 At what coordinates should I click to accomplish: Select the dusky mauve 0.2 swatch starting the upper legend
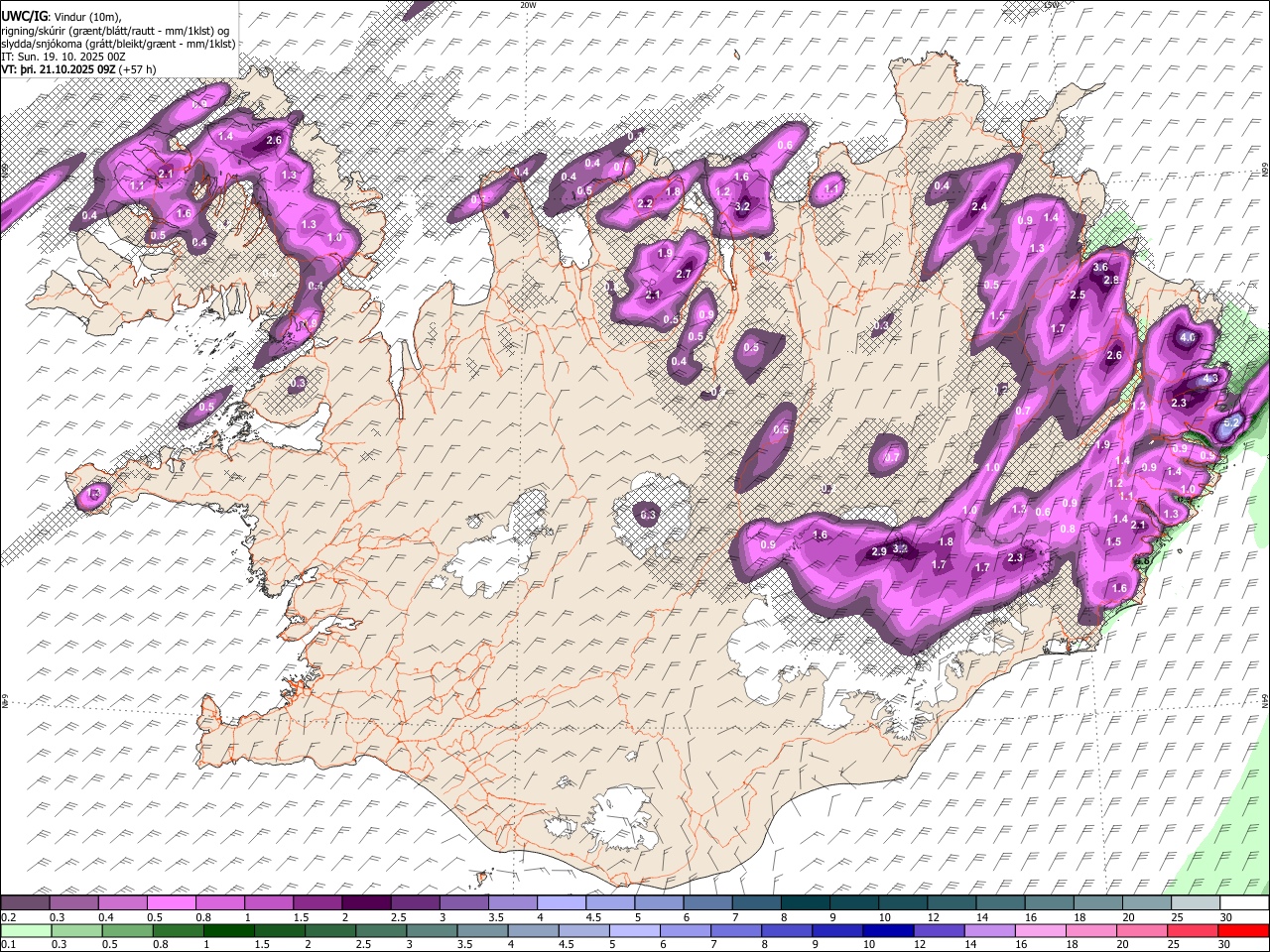[x=27, y=903]
